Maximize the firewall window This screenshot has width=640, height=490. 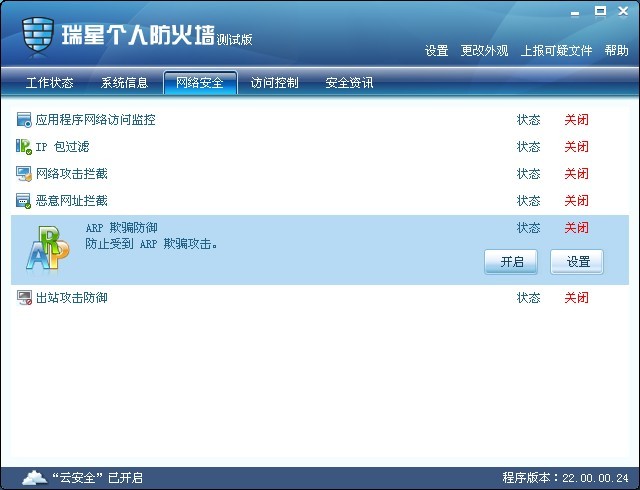point(600,11)
